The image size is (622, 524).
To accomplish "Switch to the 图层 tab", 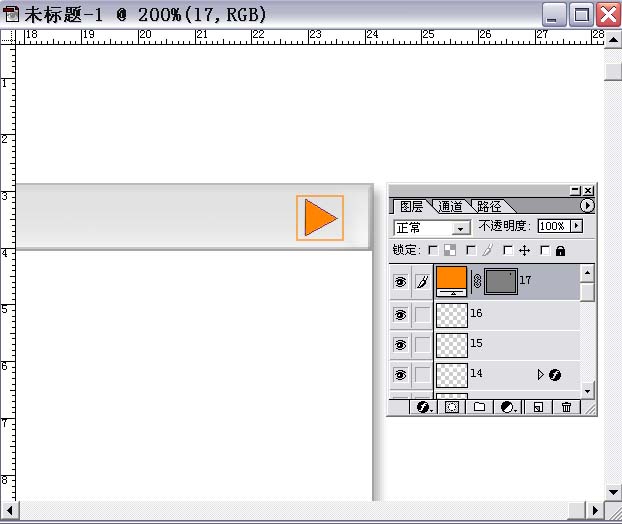I will [x=411, y=206].
